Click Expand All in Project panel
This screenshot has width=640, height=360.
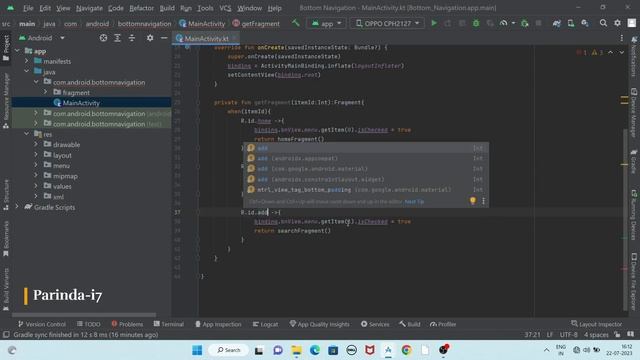(x=118, y=38)
